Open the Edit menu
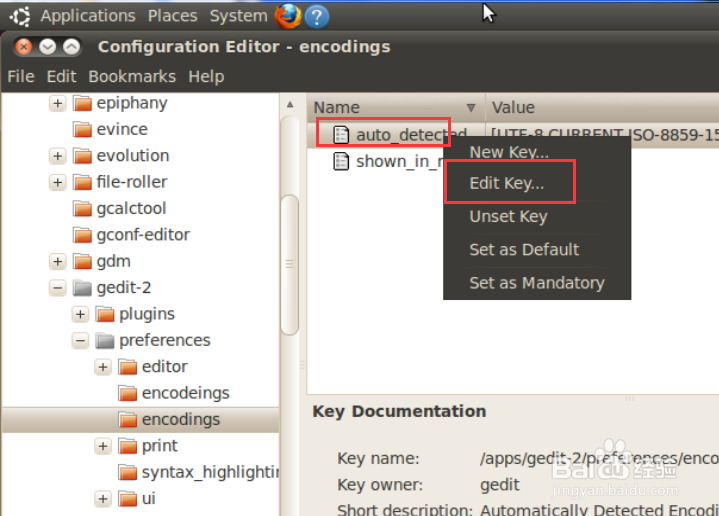 click(61, 76)
